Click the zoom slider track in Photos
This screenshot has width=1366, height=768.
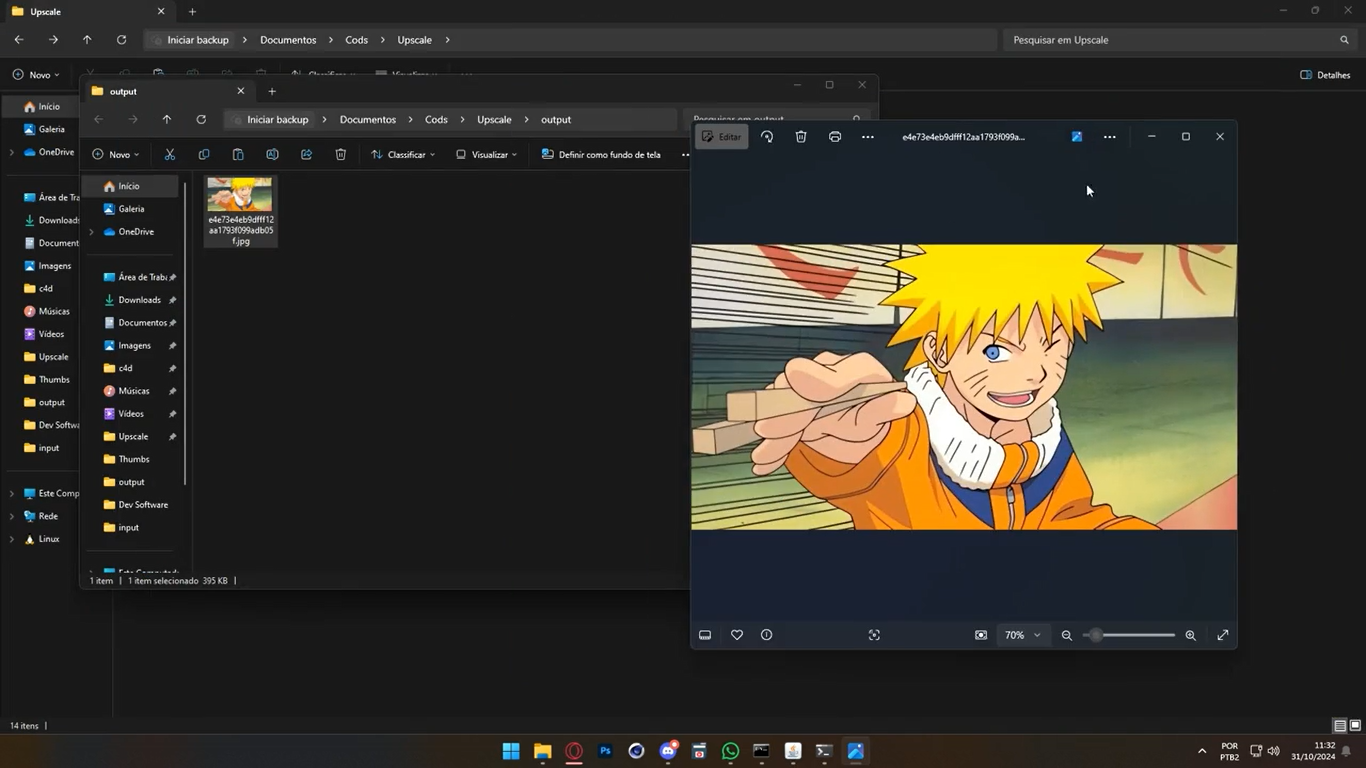pyautogui.click(x=1140, y=635)
